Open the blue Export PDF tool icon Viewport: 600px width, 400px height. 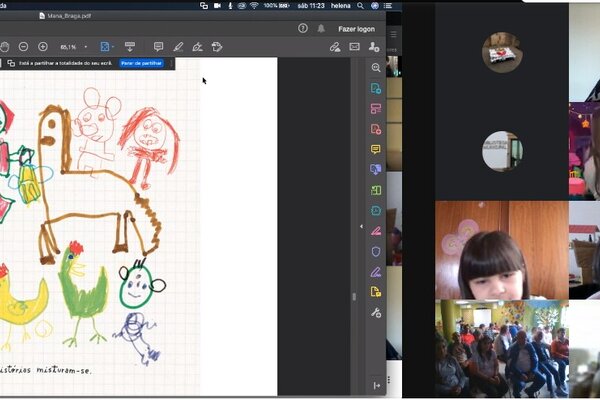click(x=376, y=88)
